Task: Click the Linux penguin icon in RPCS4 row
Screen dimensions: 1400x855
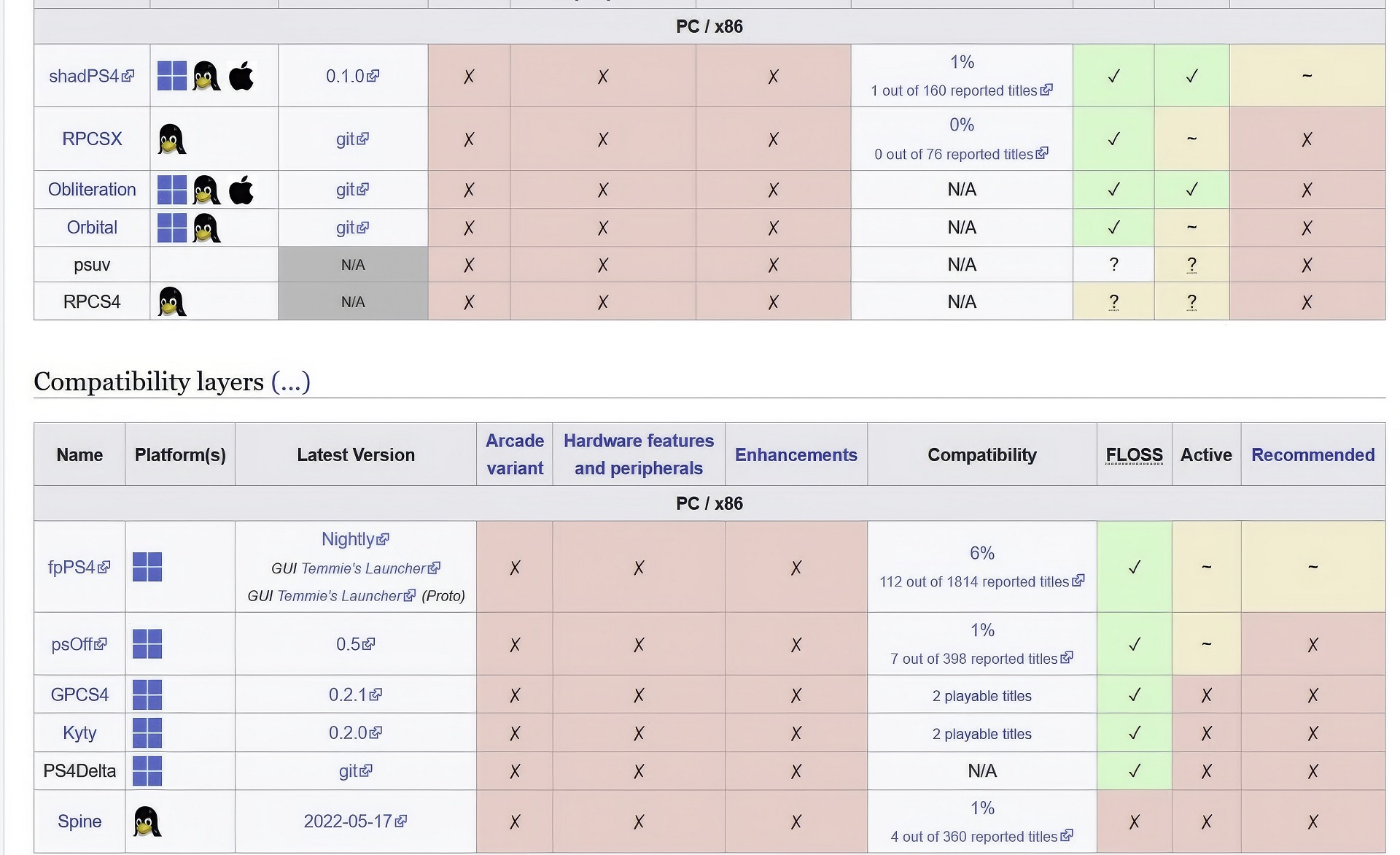Action: click(172, 301)
